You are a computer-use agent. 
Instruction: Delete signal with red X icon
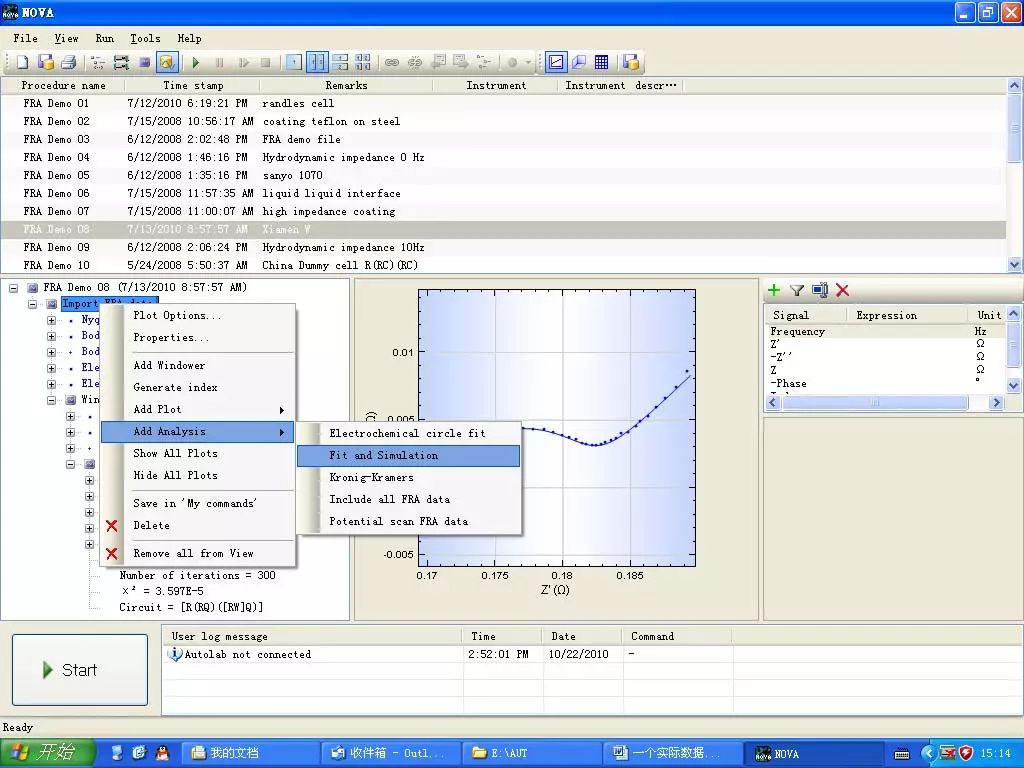(x=842, y=290)
